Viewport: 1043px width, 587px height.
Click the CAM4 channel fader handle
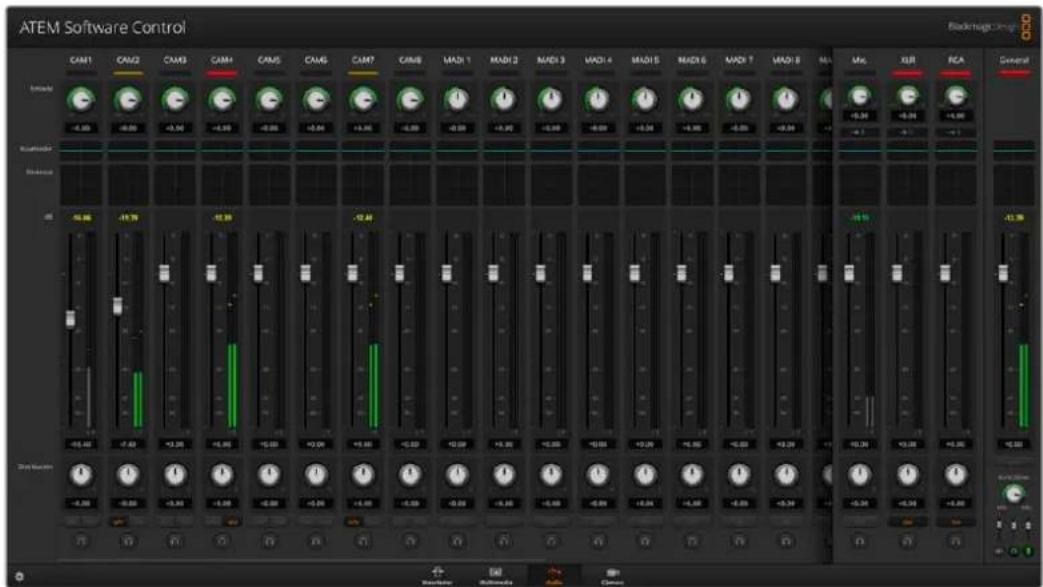[212, 273]
